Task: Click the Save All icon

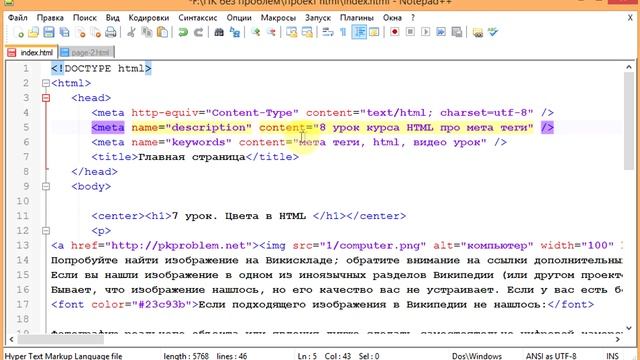Action: (x=64, y=32)
